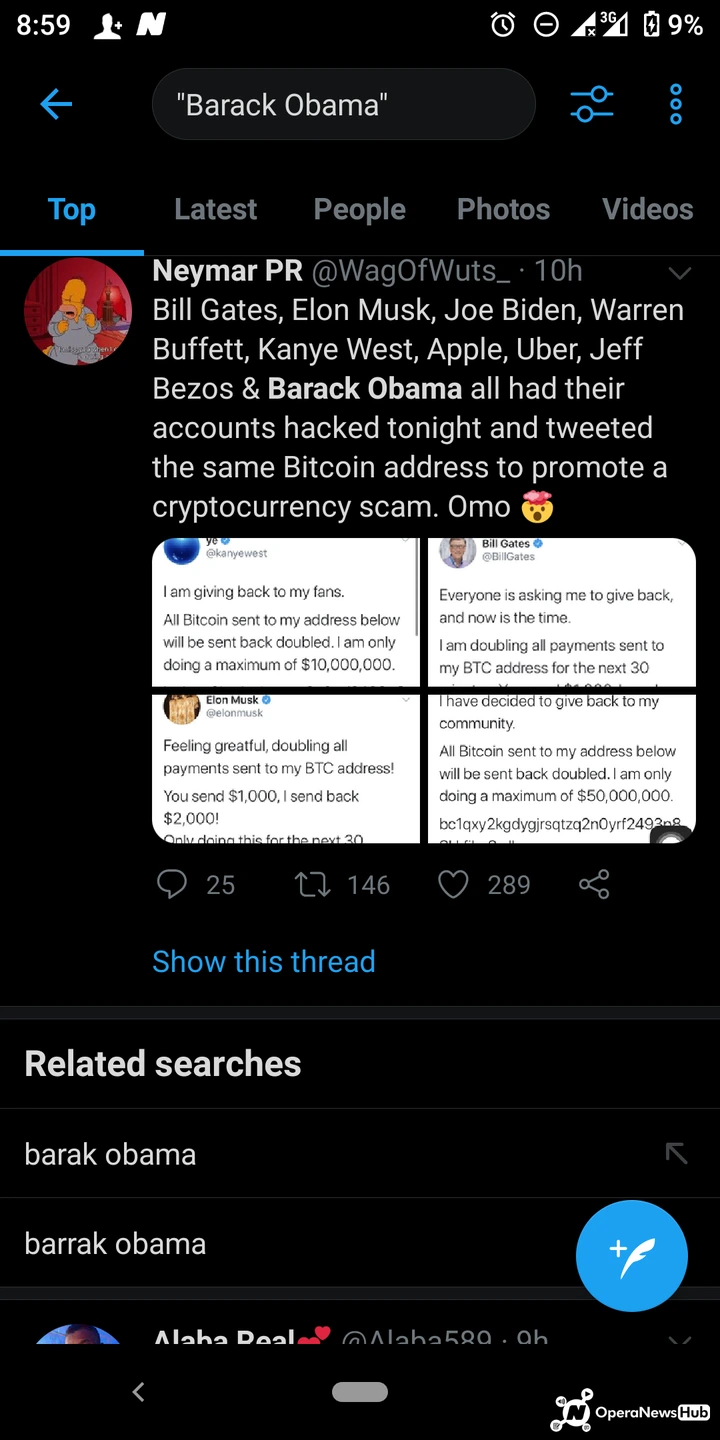Select related search 'barrak obama'
The image size is (720, 1440).
(x=116, y=1244)
